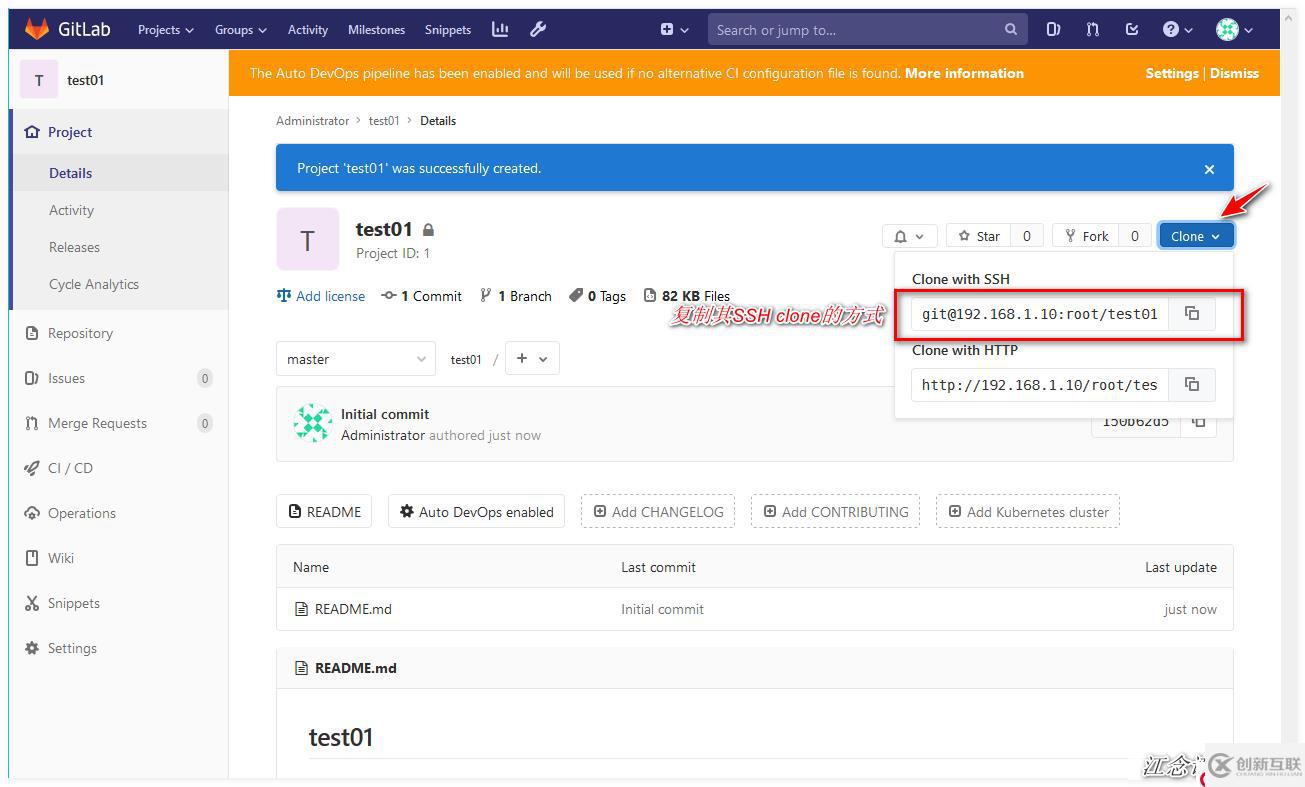
Task: Click More information in the banner
Action: [964, 73]
